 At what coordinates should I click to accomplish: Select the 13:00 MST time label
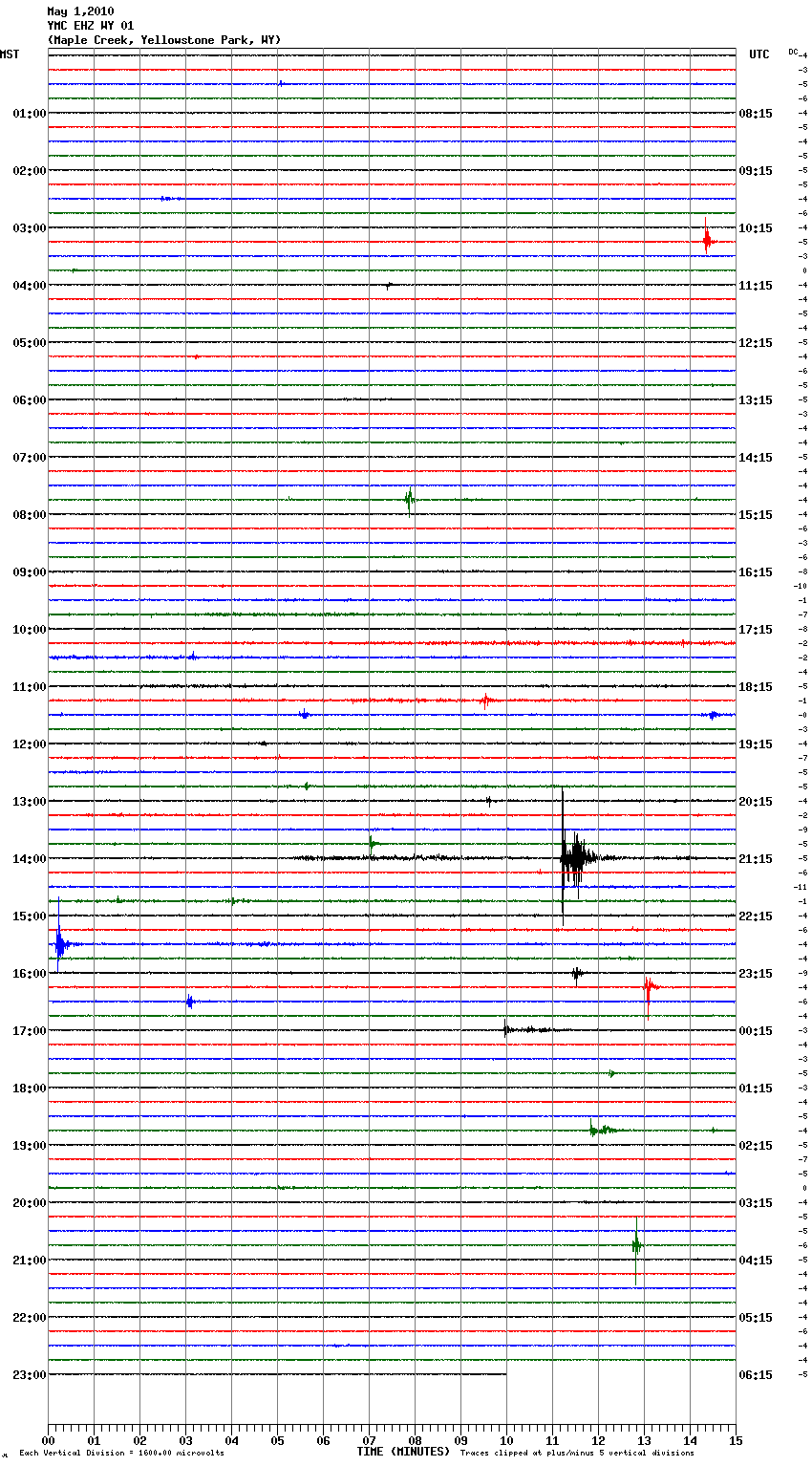(29, 802)
